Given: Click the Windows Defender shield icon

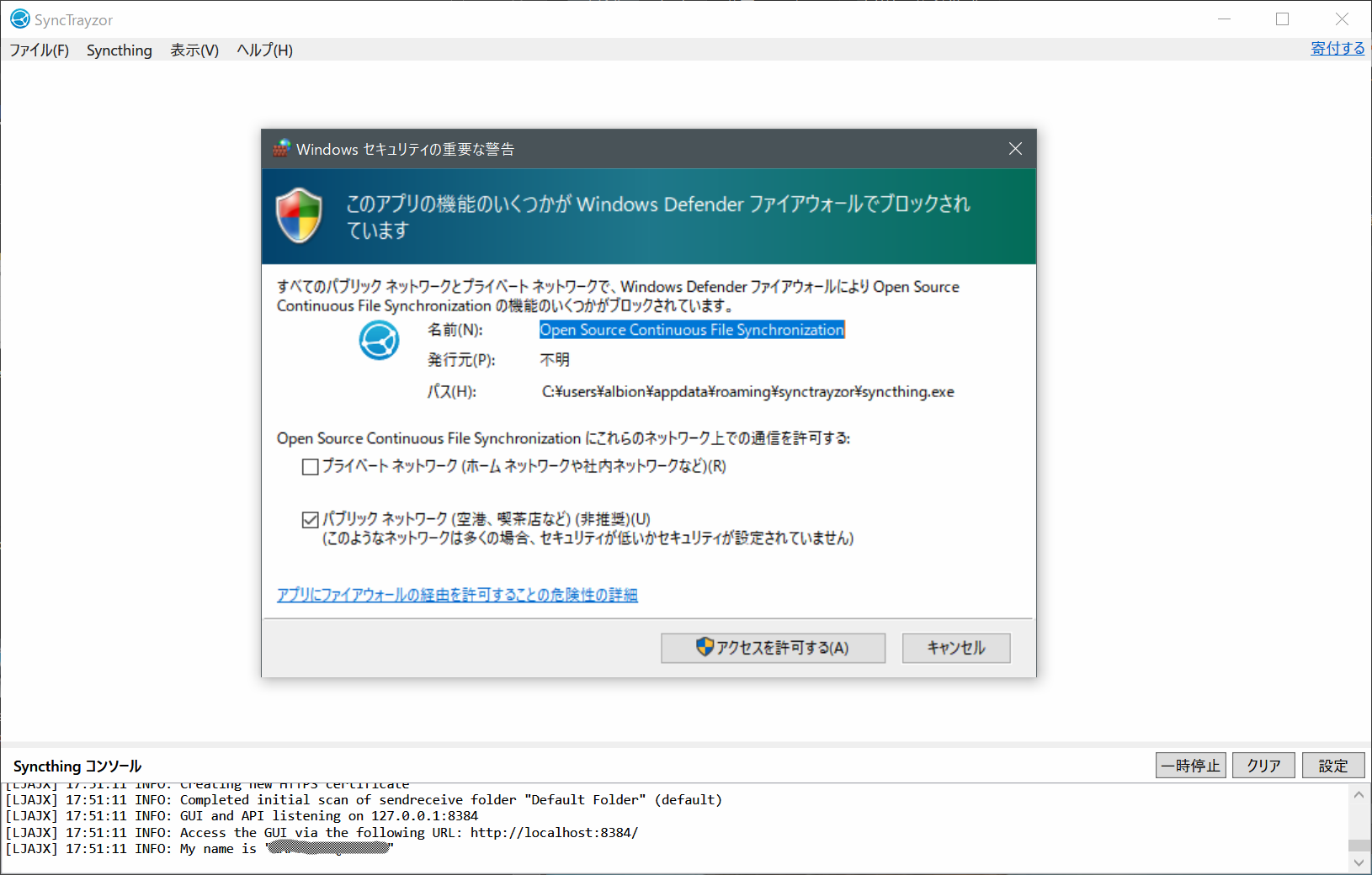Looking at the screenshot, I should click(299, 215).
